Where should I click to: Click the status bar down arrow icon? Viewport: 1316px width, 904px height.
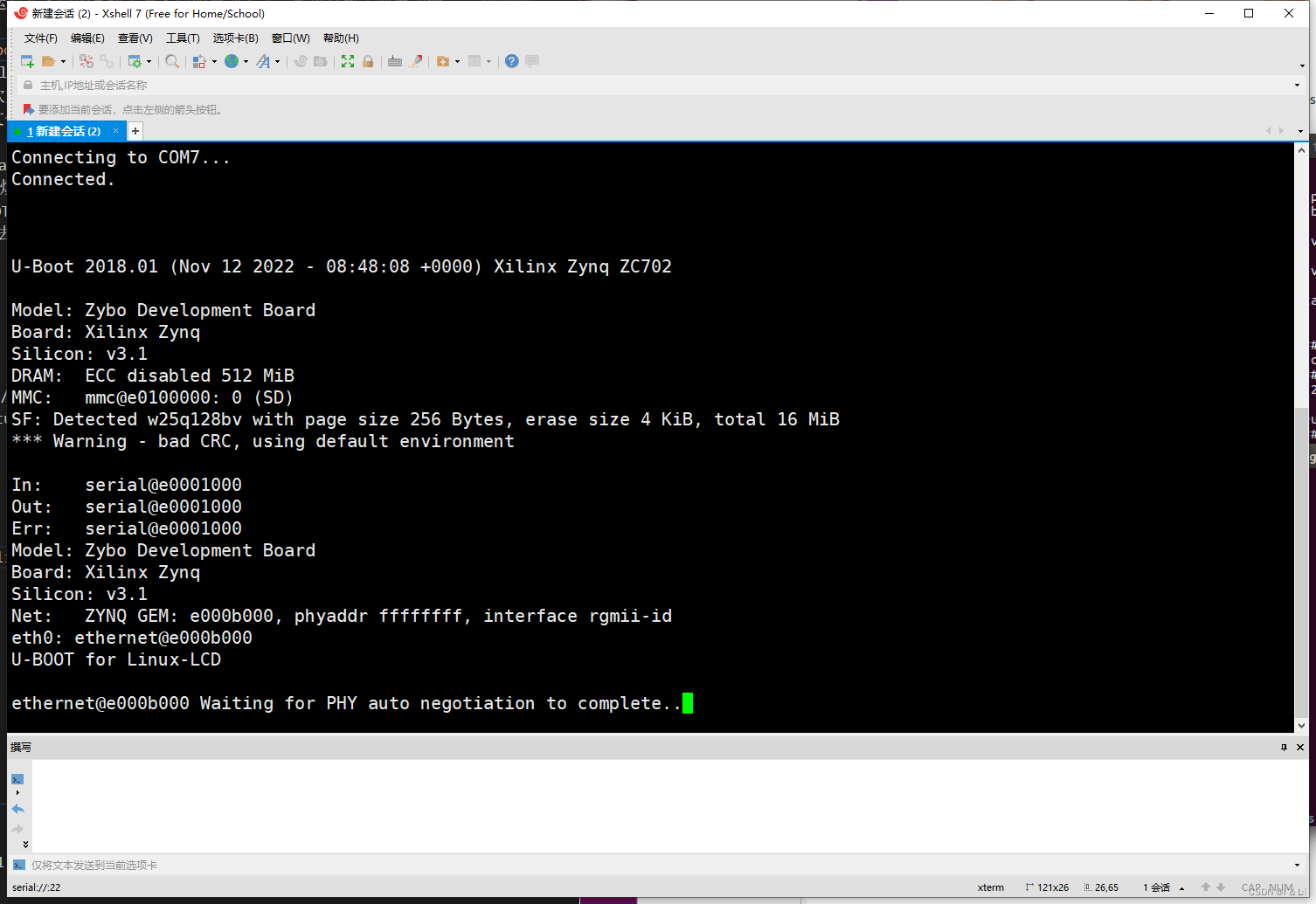[1221, 887]
